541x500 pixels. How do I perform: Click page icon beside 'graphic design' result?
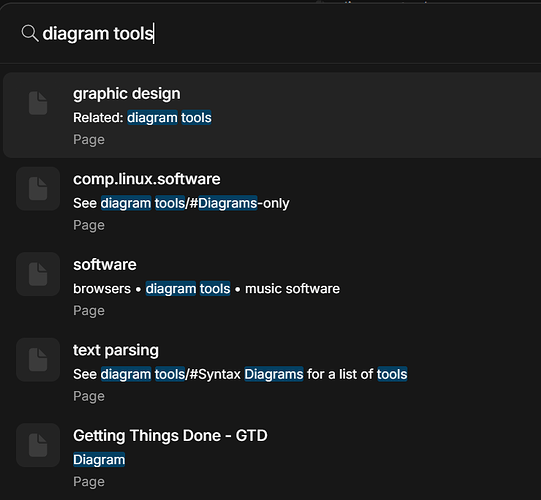click(x=38, y=103)
